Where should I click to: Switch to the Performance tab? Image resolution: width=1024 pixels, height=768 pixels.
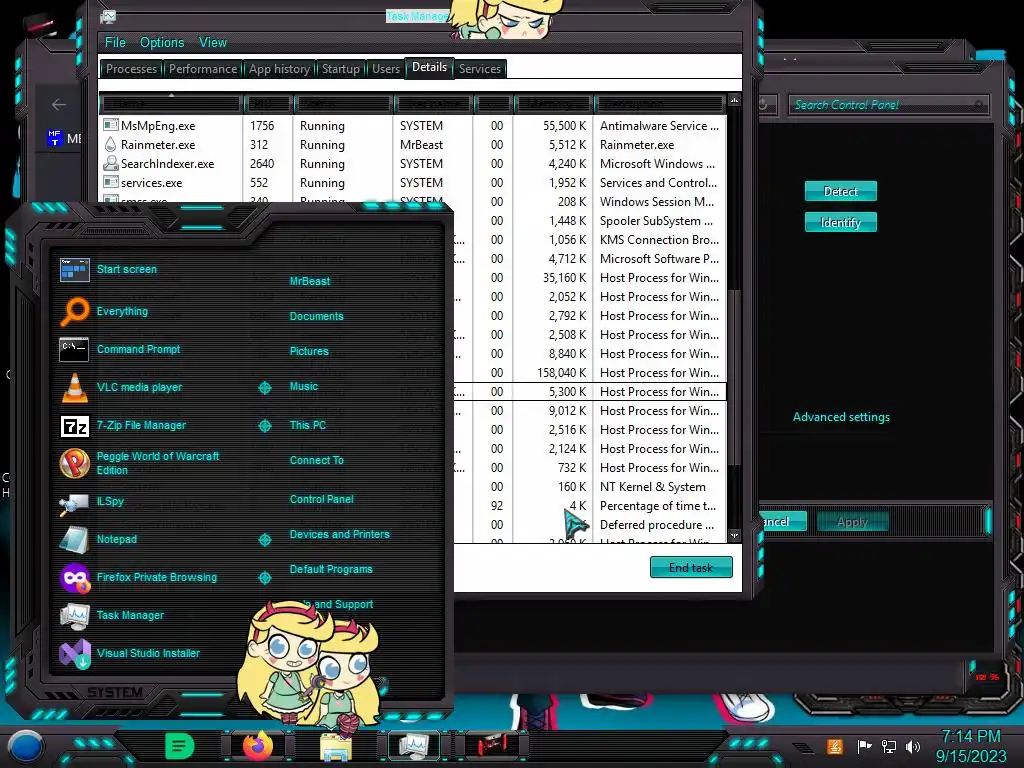point(203,69)
